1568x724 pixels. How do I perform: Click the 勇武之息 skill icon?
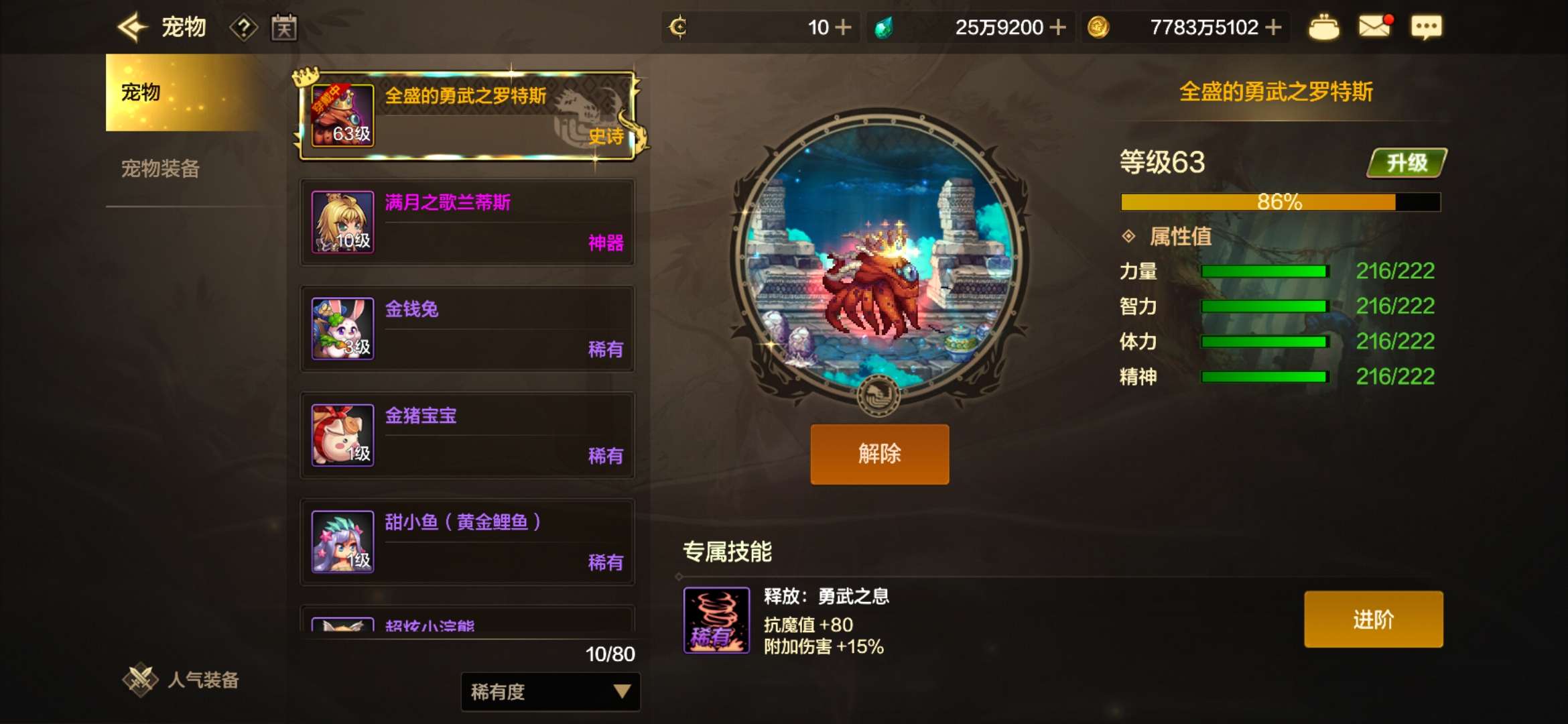click(716, 620)
